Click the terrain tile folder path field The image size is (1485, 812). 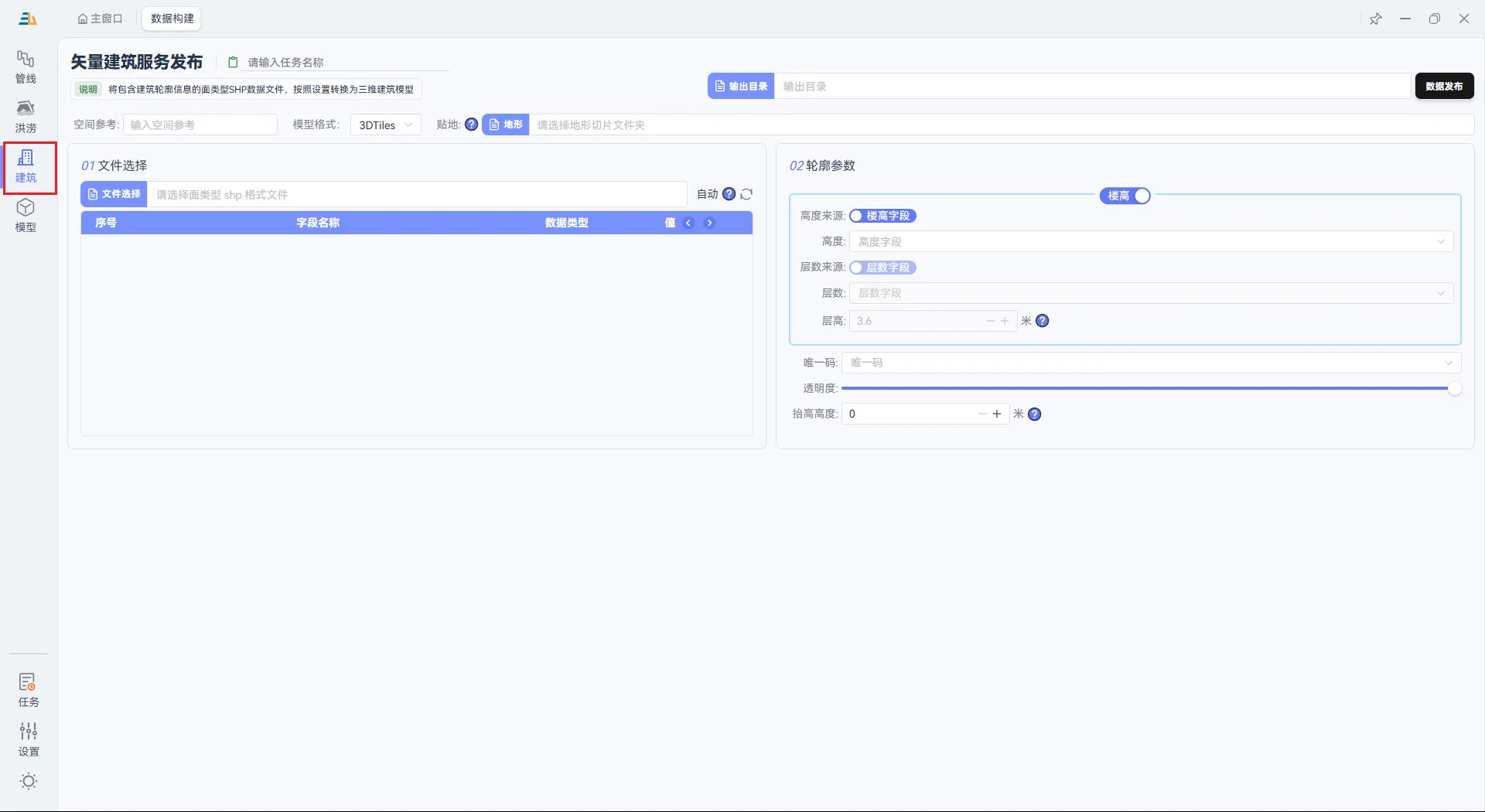[1002, 125]
